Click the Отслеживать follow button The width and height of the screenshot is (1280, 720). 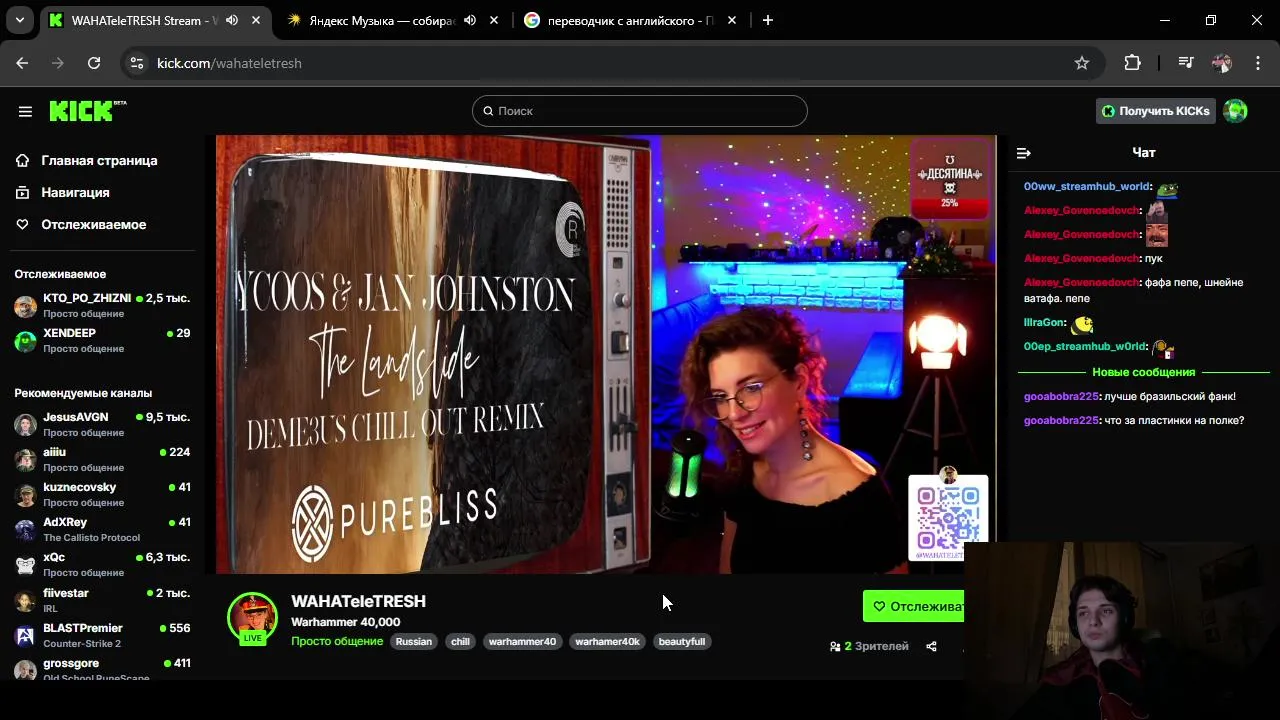tap(914, 606)
